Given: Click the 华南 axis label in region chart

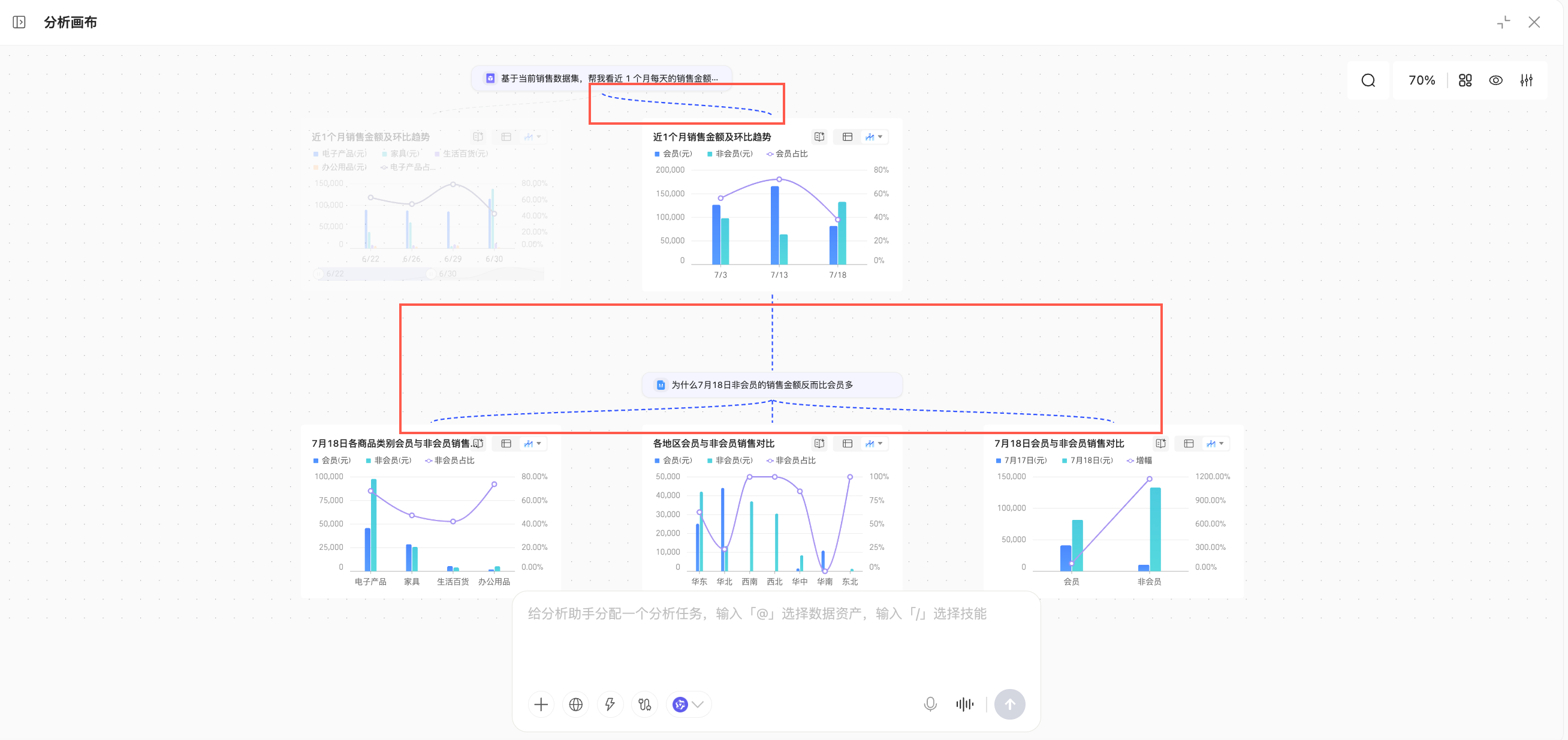Looking at the screenshot, I should tap(824, 582).
